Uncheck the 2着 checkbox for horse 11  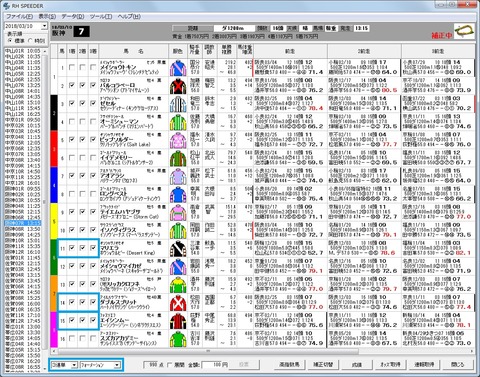click(82, 248)
